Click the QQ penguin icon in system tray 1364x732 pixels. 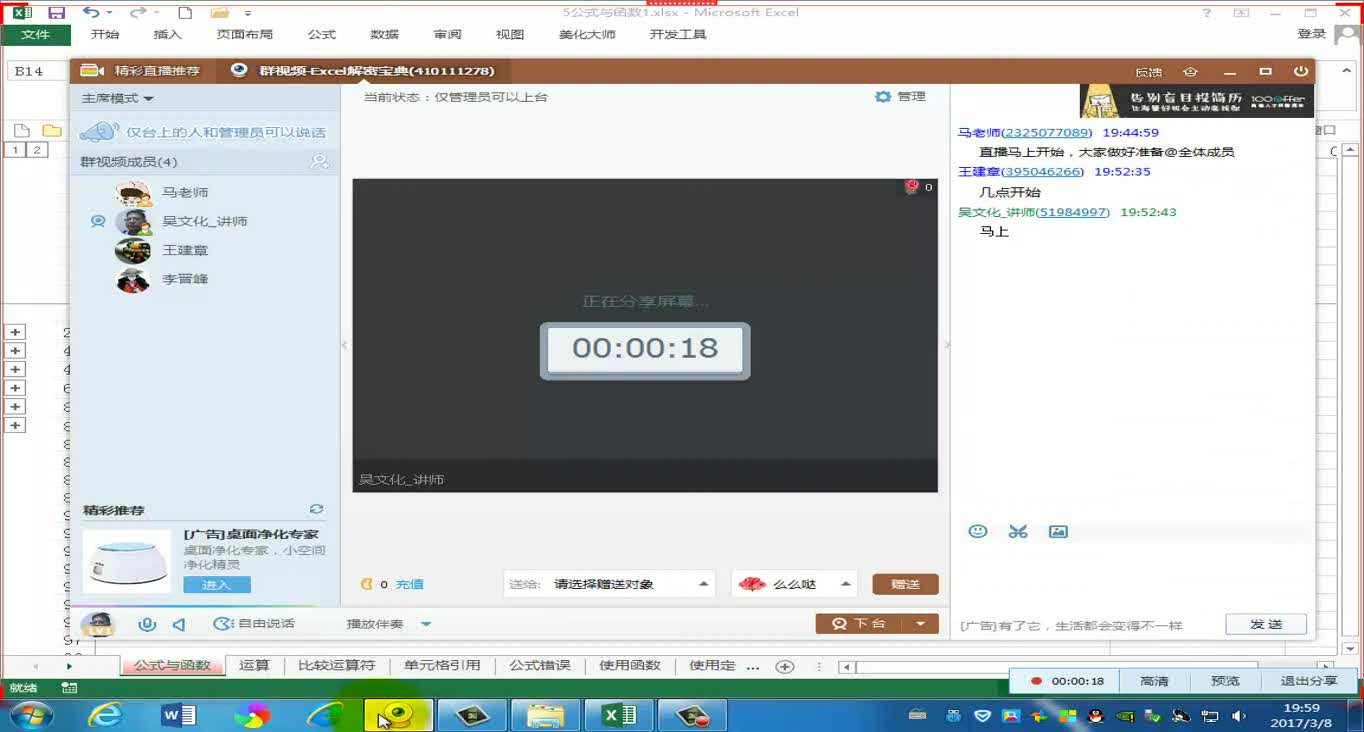point(1096,716)
